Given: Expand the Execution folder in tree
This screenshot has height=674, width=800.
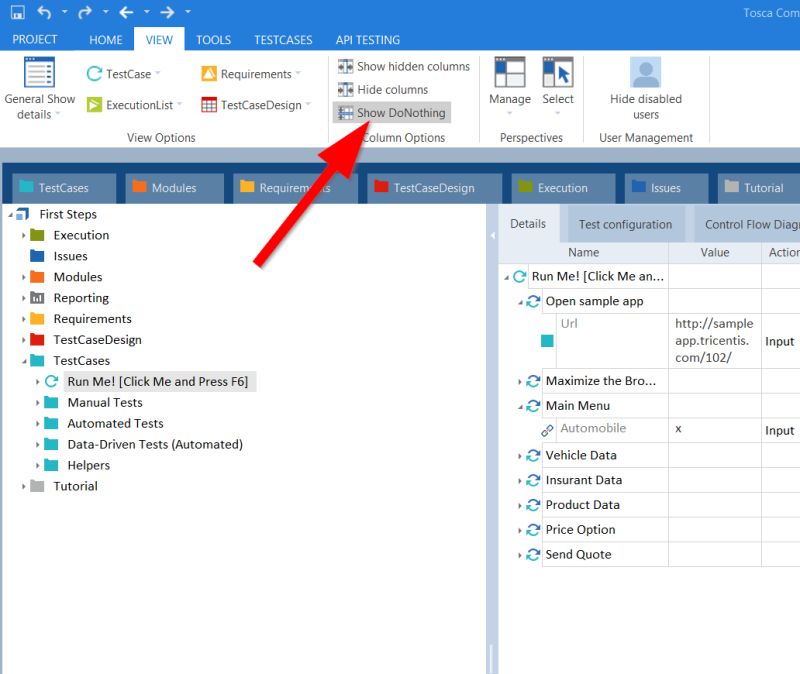Looking at the screenshot, I should pyautogui.click(x=23, y=236).
